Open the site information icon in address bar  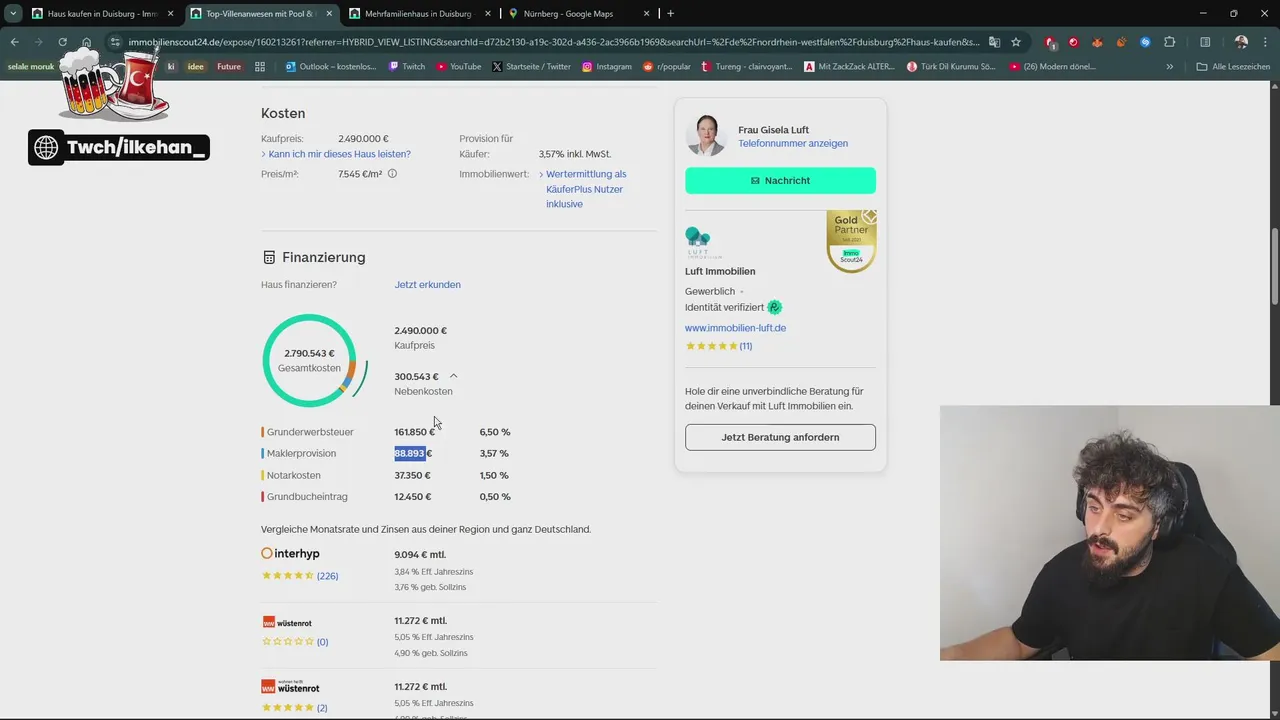point(115,42)
